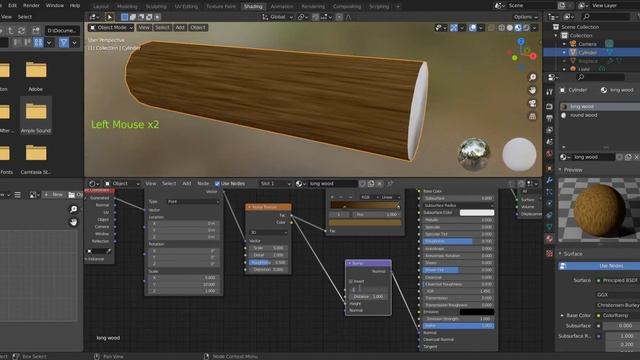Click the pin icon in node editor header
The width and height of the screenshot is (640, 360).
[390, 184]
